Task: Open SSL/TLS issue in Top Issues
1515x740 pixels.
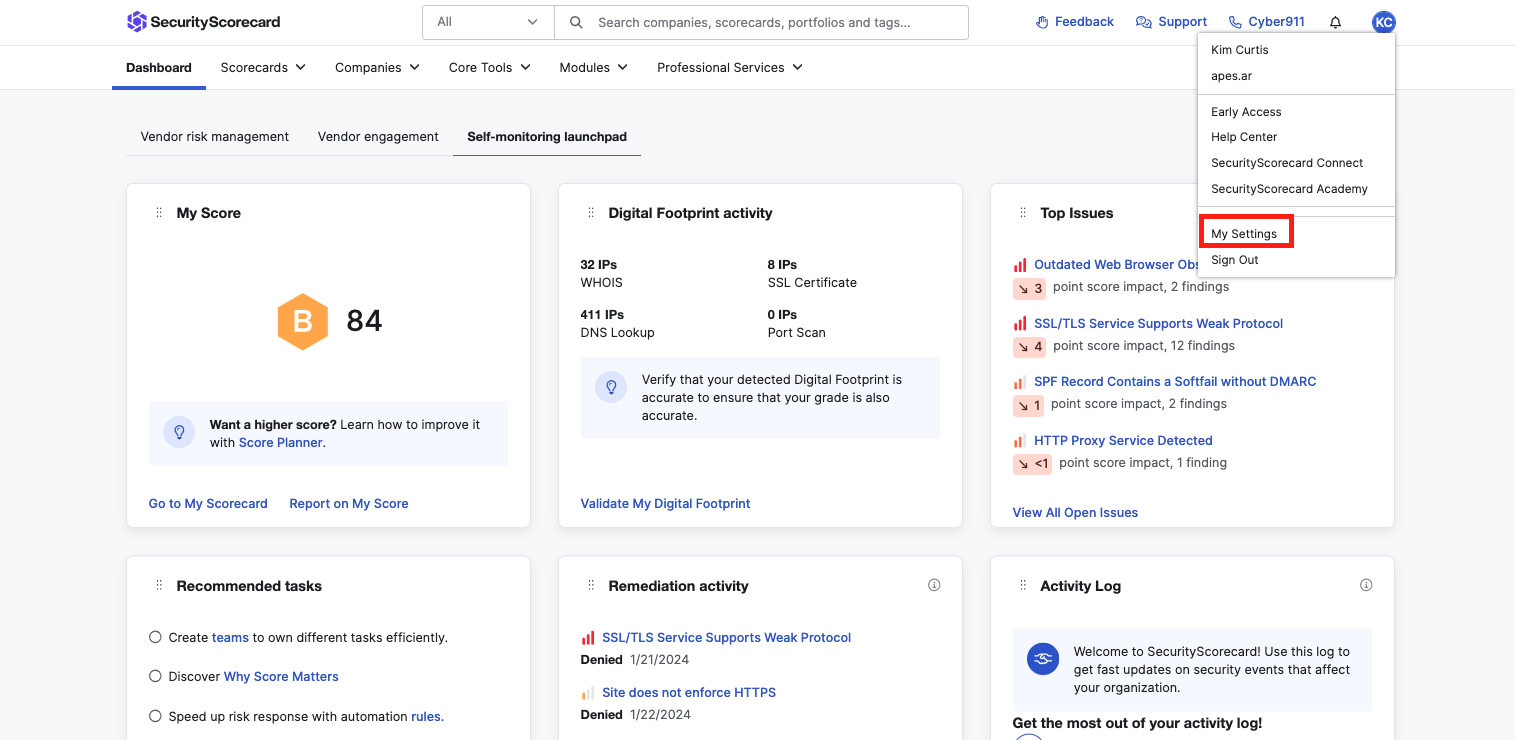Action: click(x=1158, y=323)
